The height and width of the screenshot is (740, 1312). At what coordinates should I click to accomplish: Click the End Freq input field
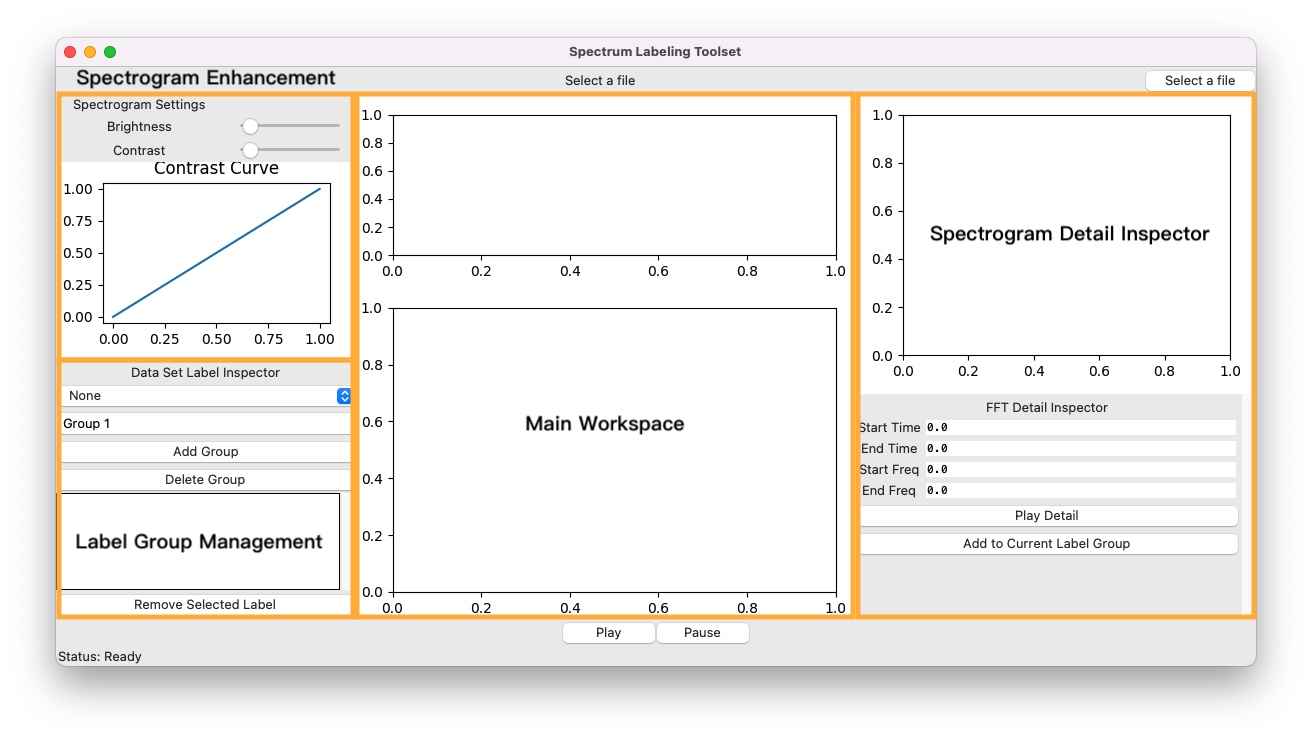click(1080, 490)
